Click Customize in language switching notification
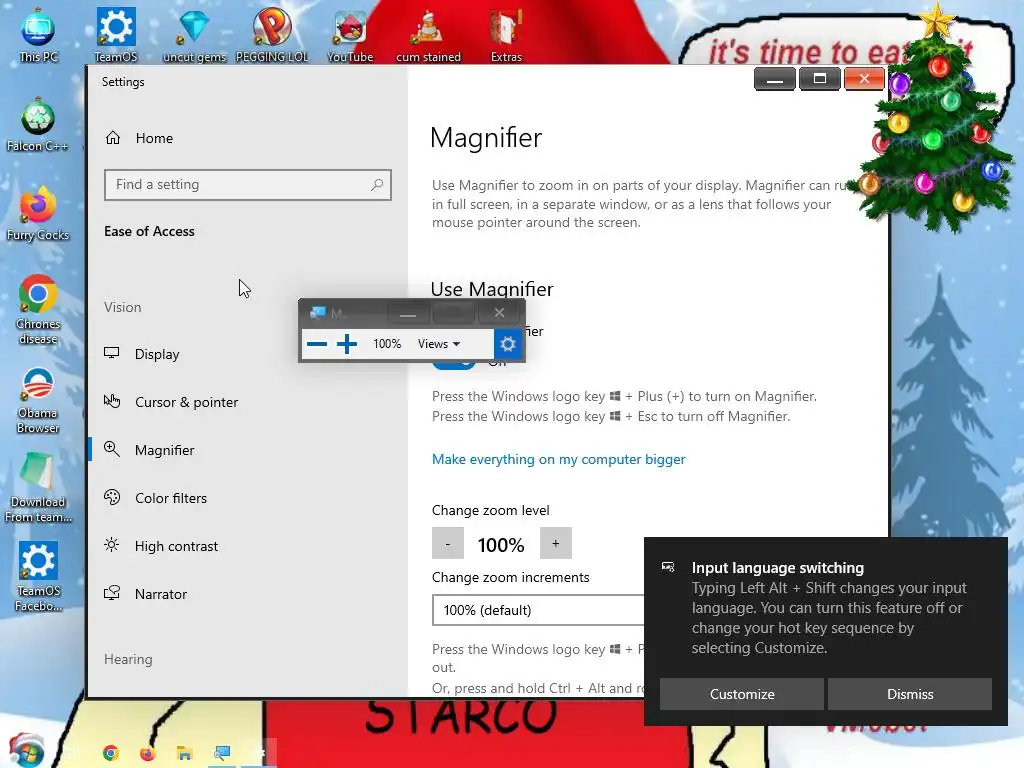 (742, 694)
